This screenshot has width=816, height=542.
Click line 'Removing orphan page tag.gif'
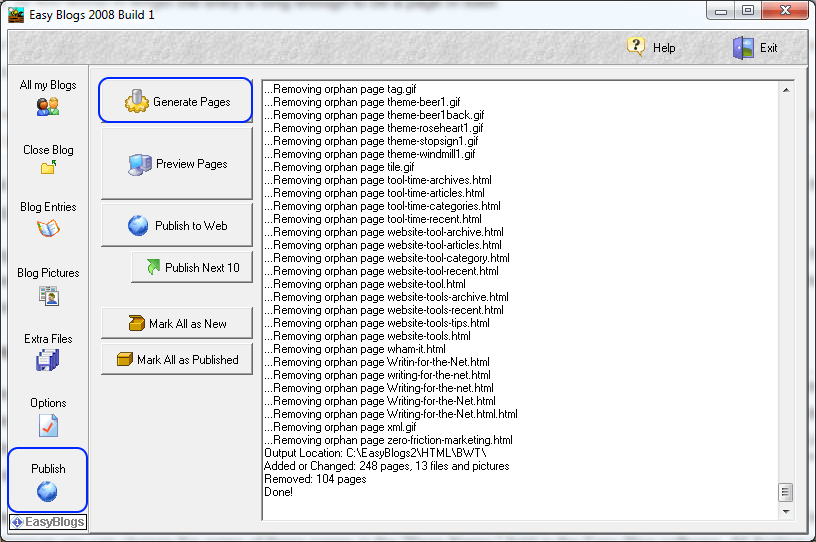(340, 89)
